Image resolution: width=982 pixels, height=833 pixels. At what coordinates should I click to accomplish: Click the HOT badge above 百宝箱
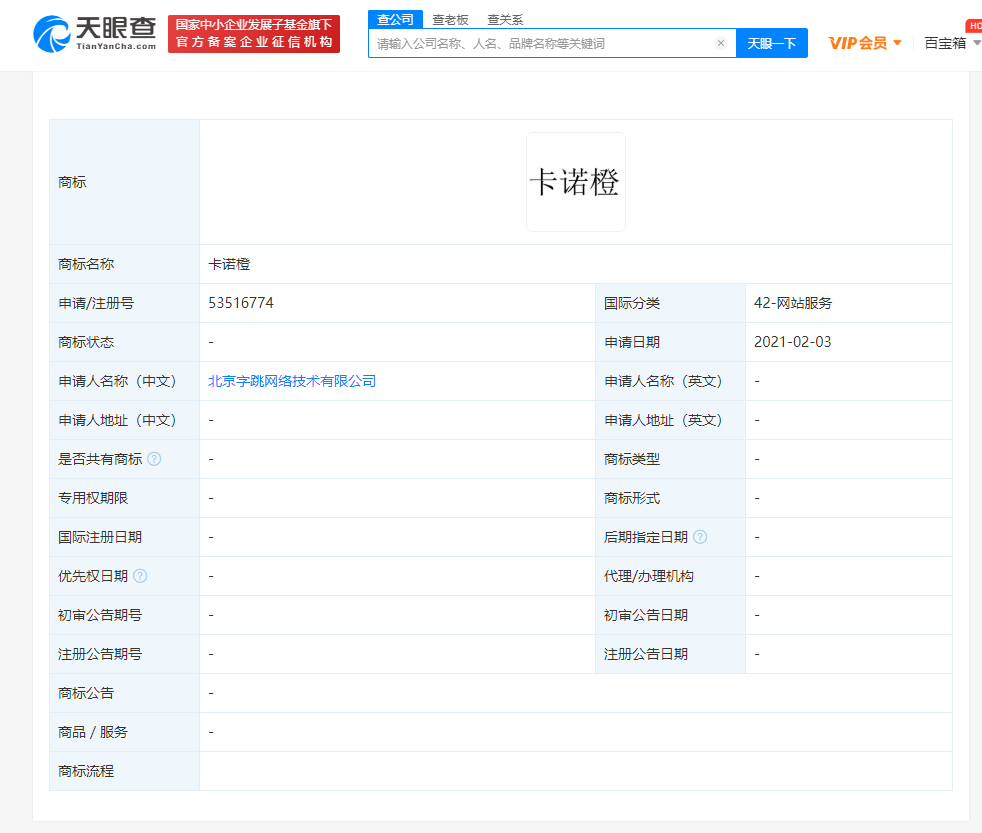972,25
